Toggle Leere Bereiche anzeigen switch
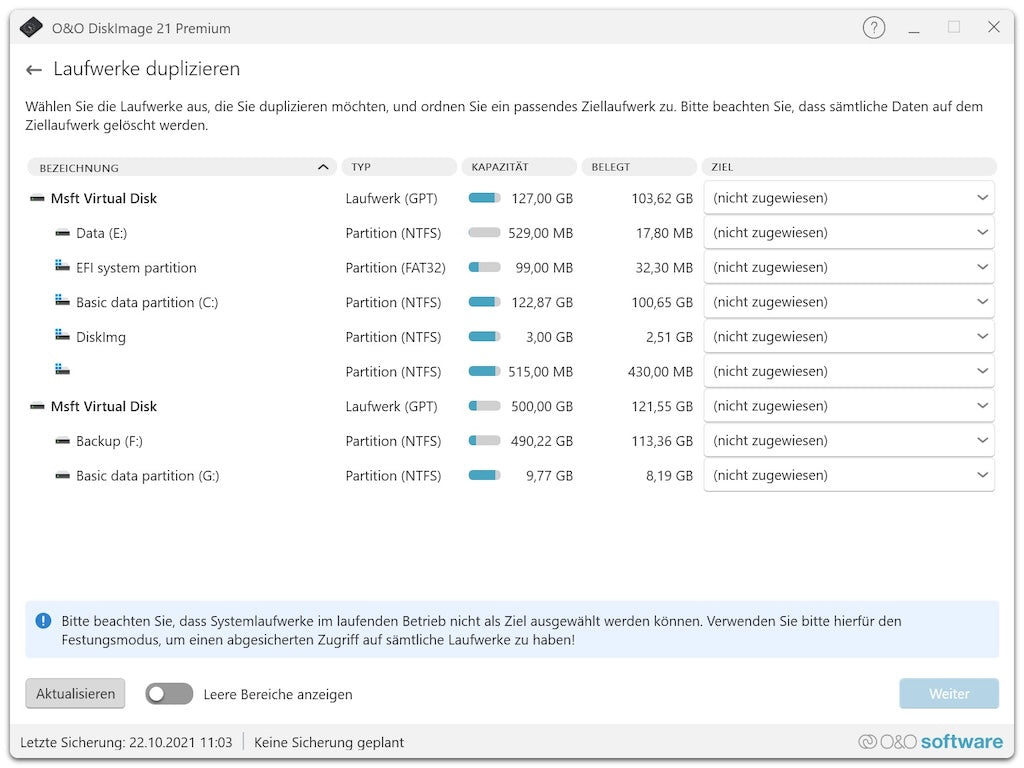Viewport: 1024px width, 768px height. [169, 694]
